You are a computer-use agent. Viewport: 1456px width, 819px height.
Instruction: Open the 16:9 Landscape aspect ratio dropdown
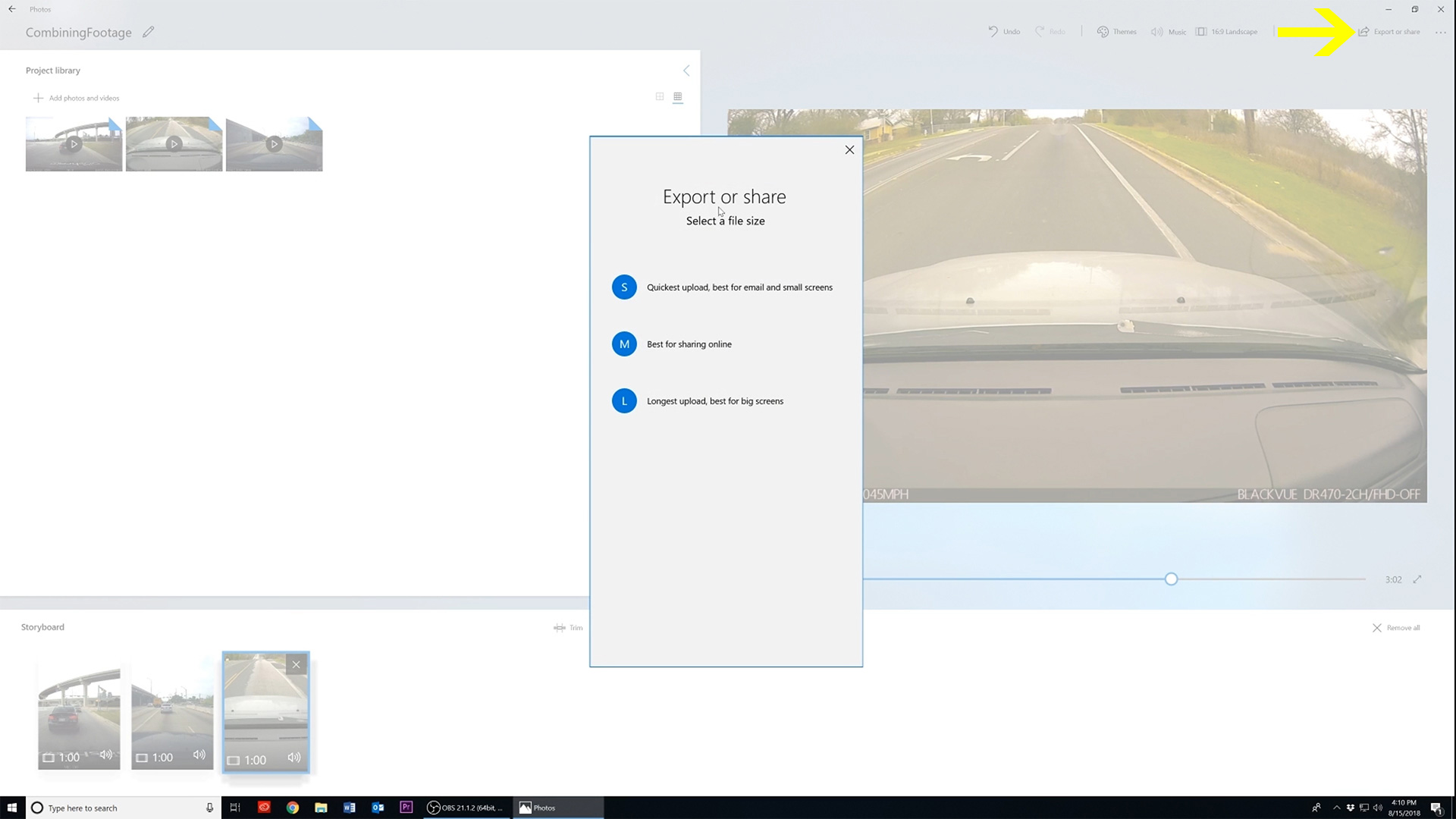click(1227, 32)
